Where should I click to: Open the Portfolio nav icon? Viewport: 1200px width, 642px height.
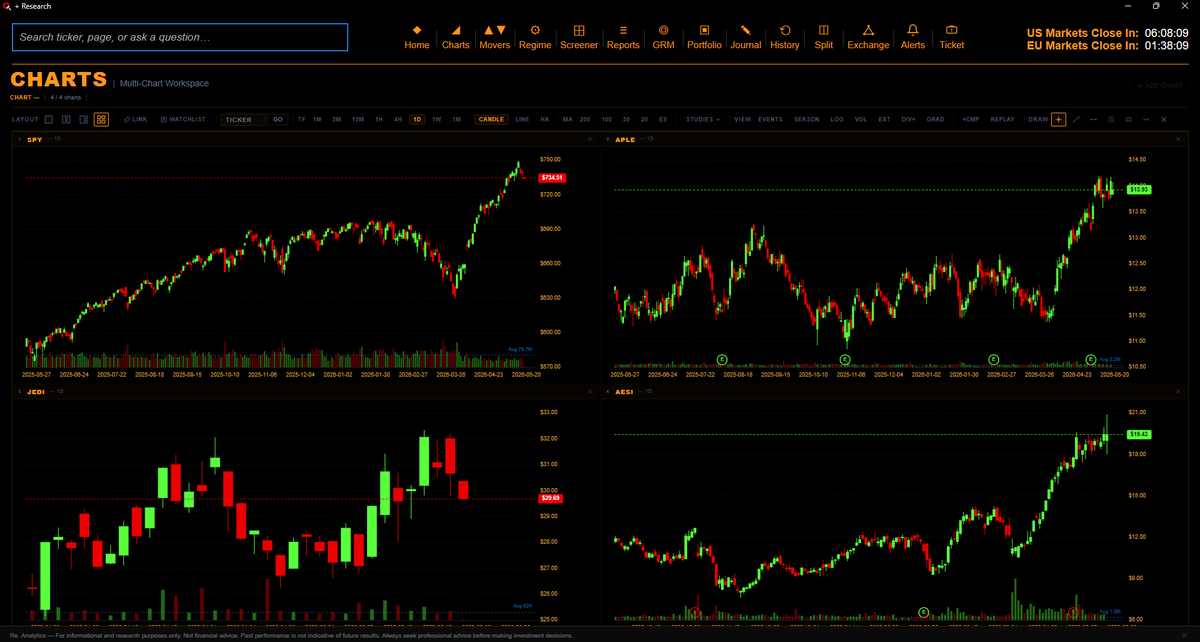(x=704, y=37)
